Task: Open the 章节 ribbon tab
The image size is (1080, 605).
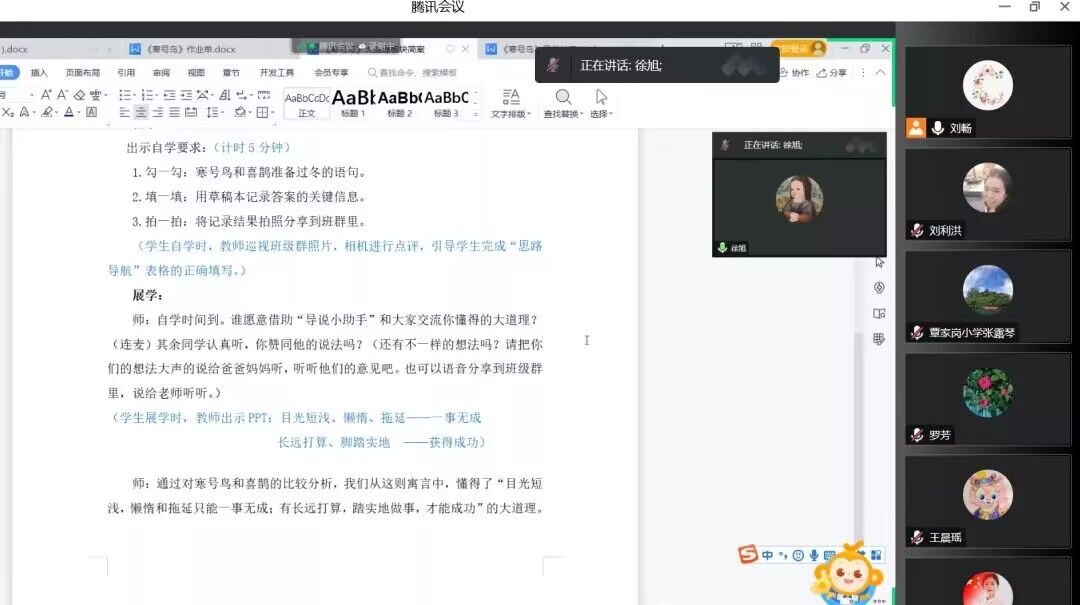Action: [x=231, y=72]
